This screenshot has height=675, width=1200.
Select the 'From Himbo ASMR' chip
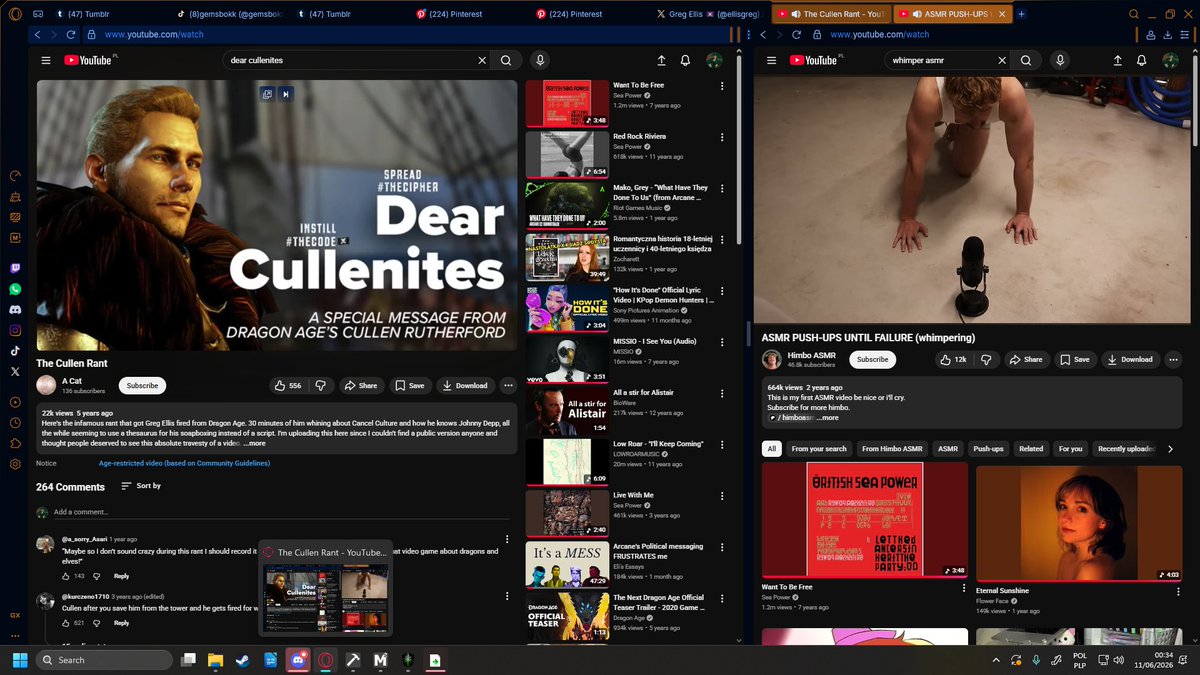(892, 449)
